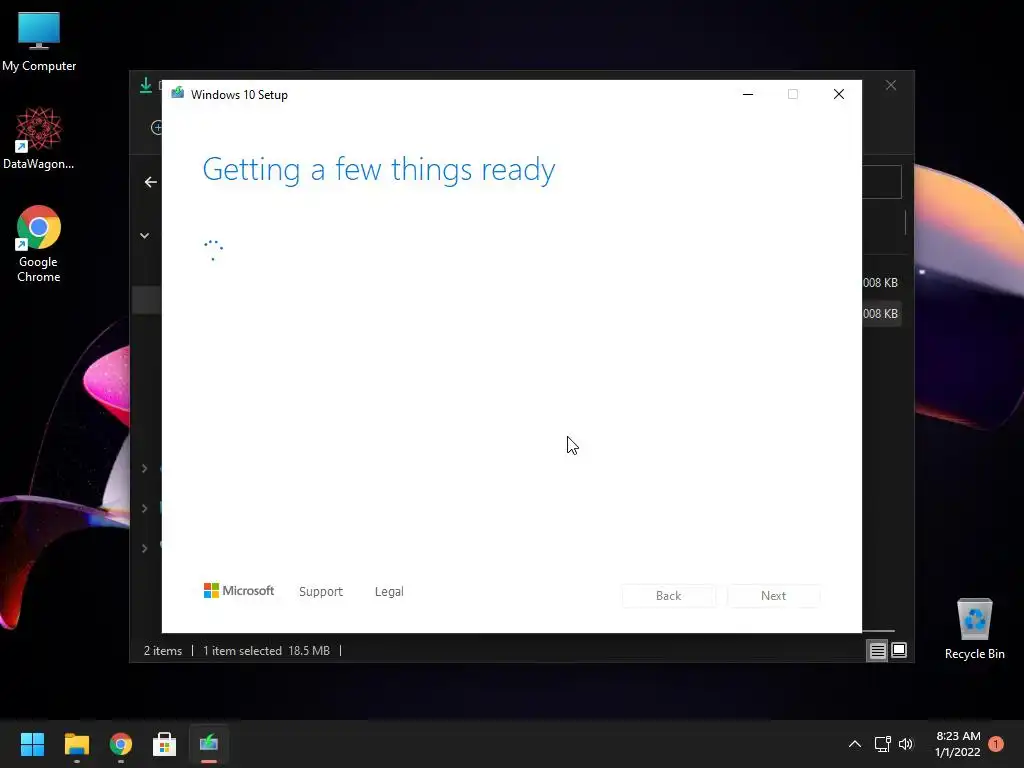Click the Microsoft logo in Setup
Screen dimensions: 1024x768
pos(239,590)
